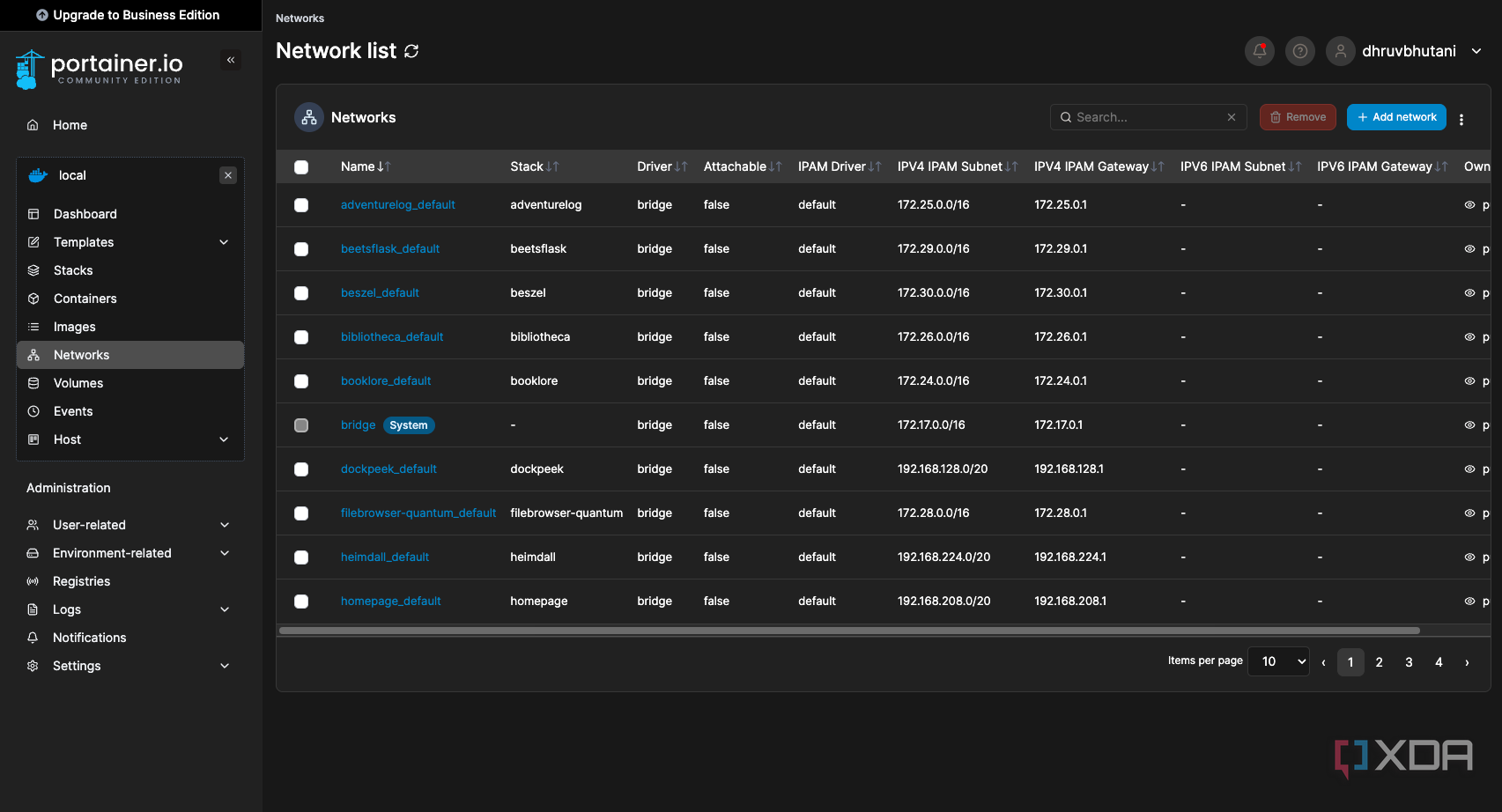Open the Volumes menu item

pos(130,383)
